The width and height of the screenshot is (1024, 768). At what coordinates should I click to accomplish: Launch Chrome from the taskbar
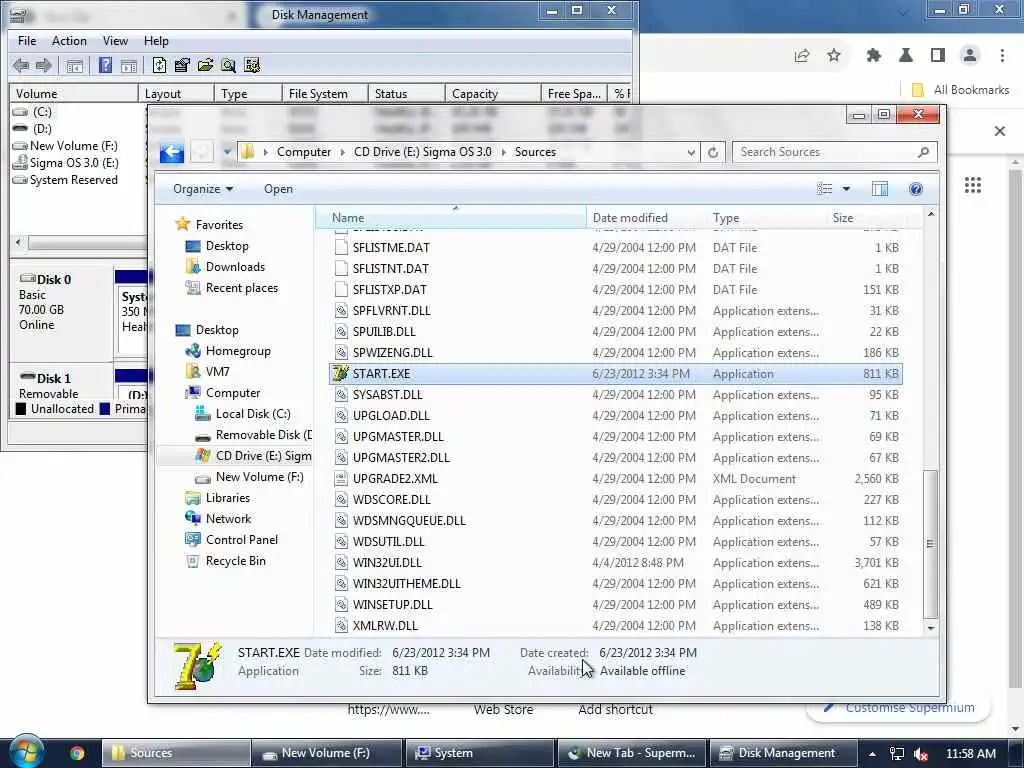(x=77, y=753)
